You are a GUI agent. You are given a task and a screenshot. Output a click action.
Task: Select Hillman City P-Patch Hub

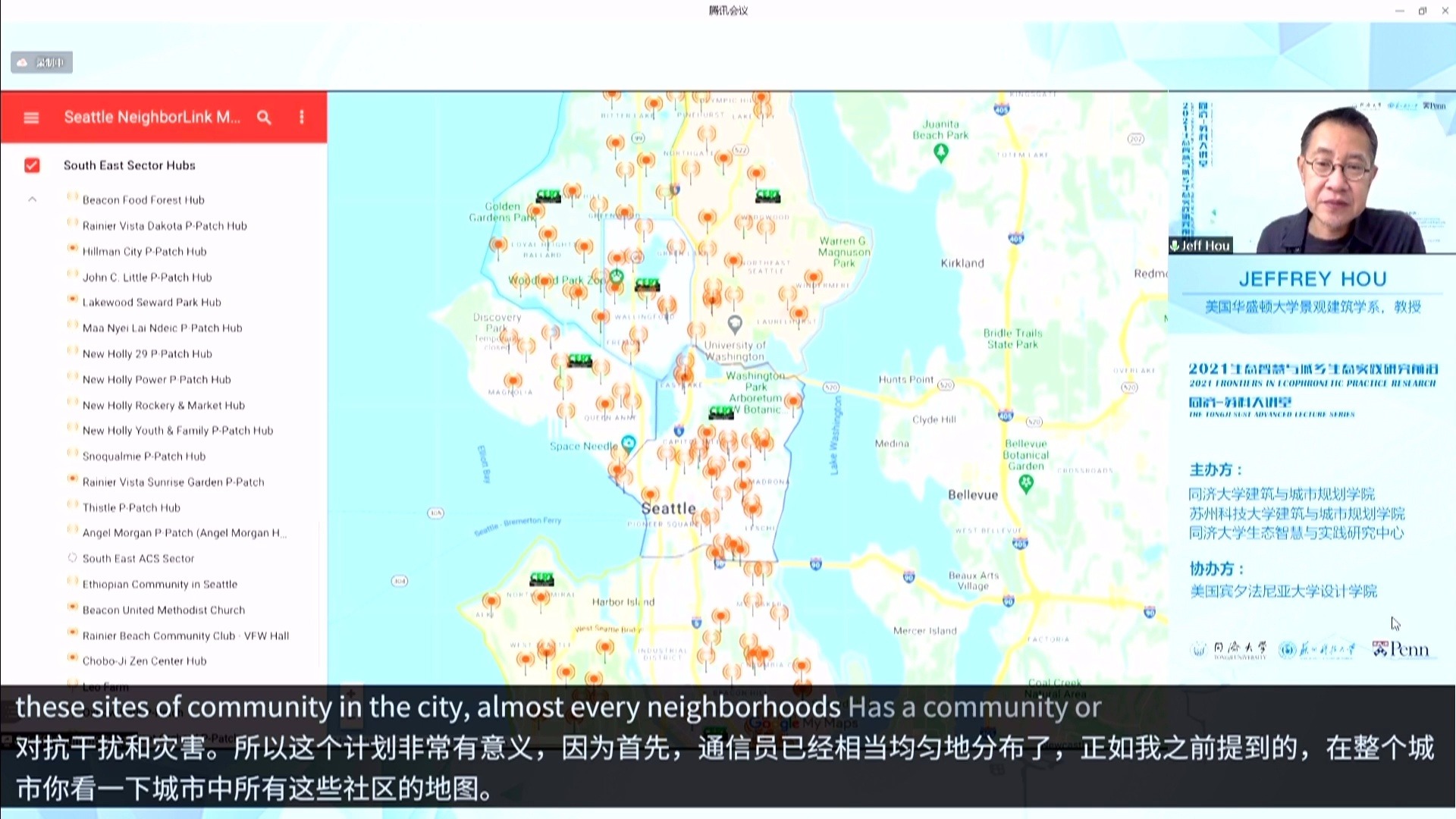pos(144,252)
